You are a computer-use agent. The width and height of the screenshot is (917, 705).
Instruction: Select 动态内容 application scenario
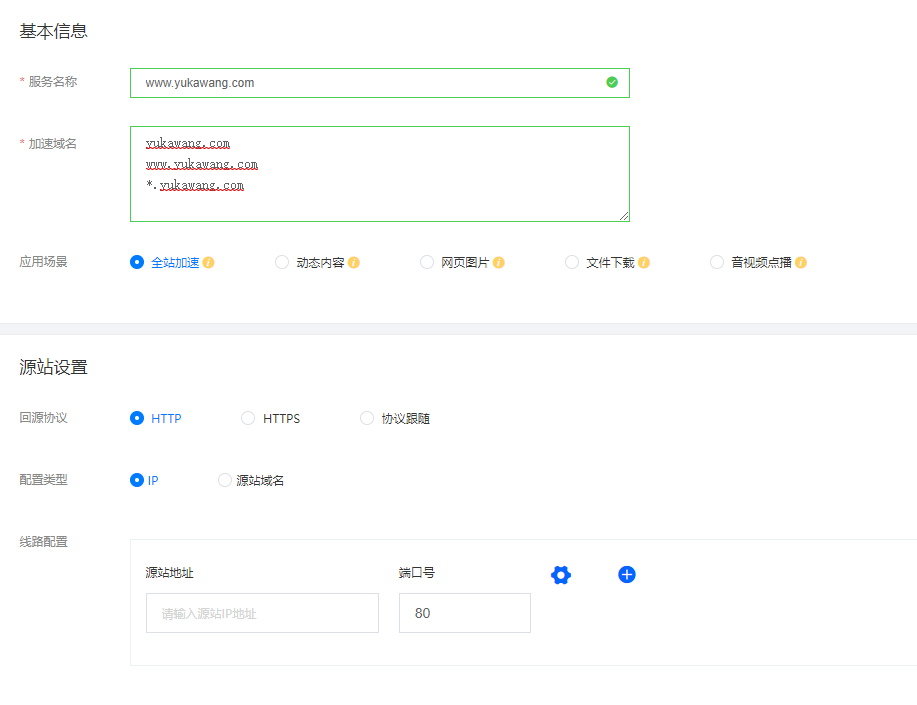point(282,262)
